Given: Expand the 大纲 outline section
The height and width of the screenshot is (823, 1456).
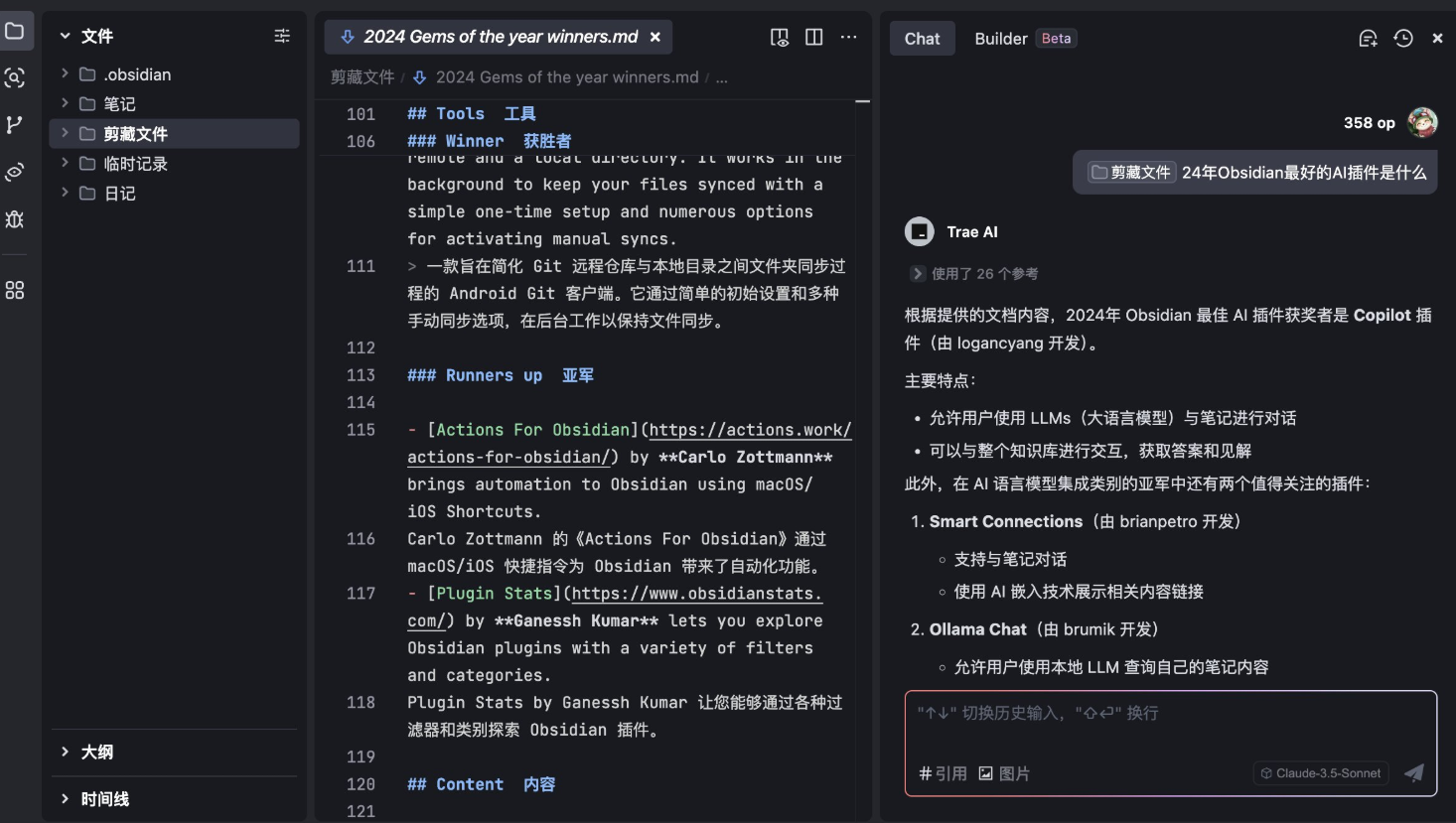Looking at the screenshot, I should tap(66, 752).
